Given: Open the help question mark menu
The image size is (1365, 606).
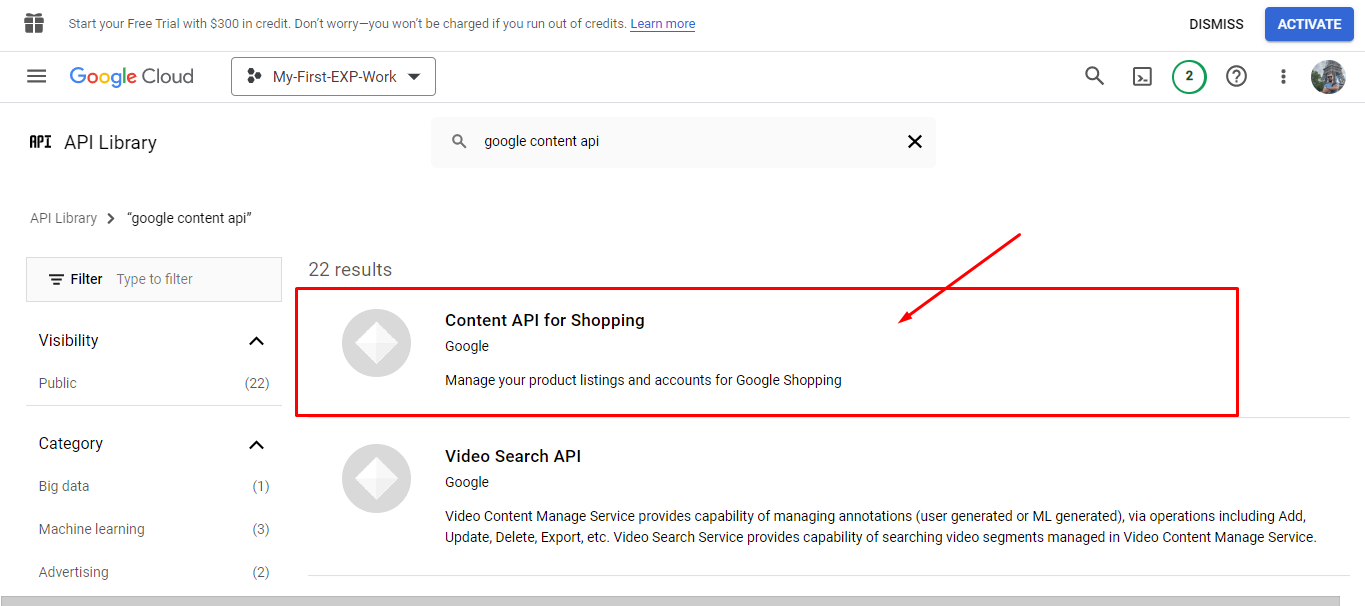Looking at the screenshot, I should point(1237,76).
